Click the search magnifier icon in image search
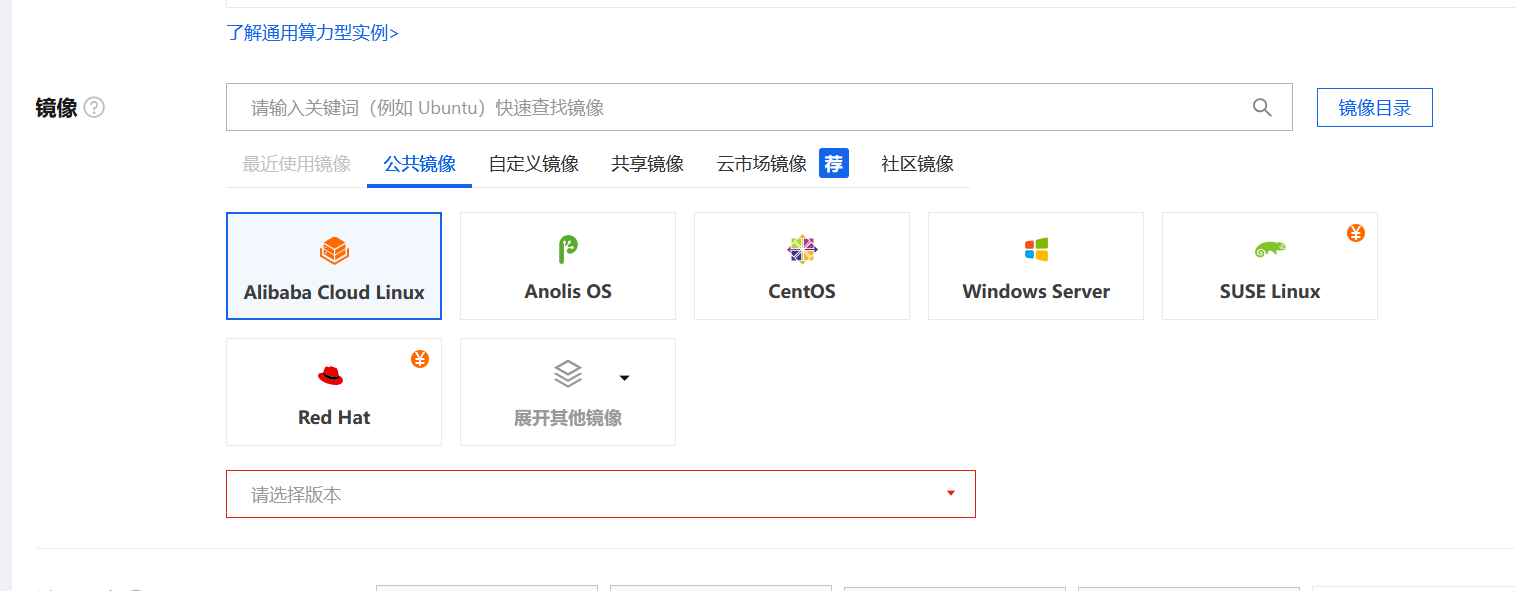The height and width of the screenshot is (591, 1515). click(x=1262, y=107)
